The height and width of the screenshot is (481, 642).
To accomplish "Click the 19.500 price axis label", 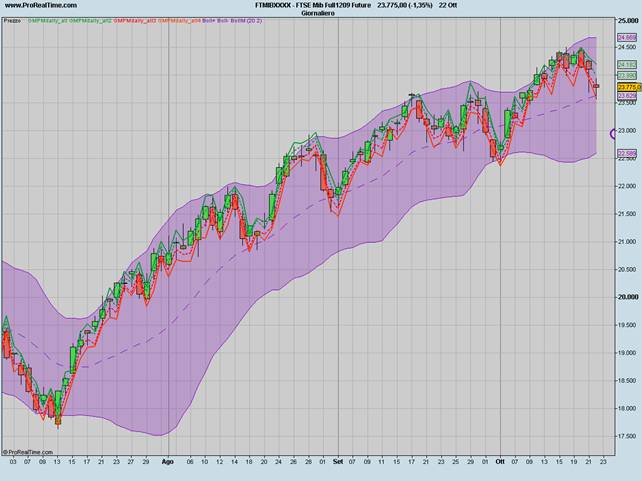I will point(628,325).
